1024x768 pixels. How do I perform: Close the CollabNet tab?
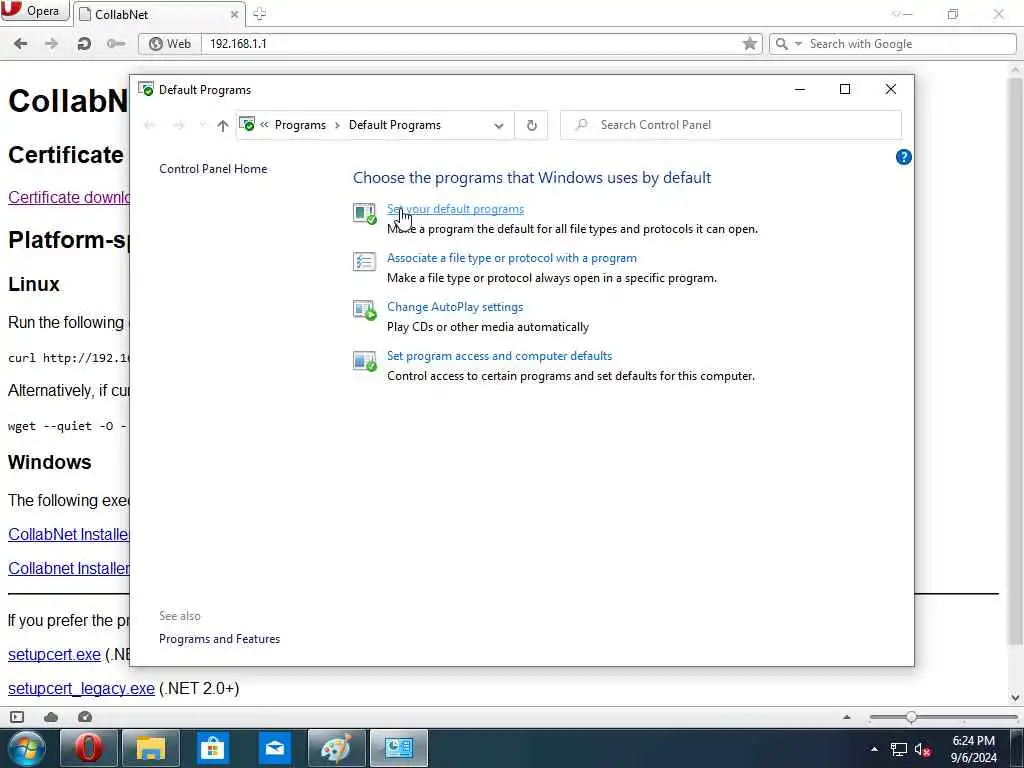[x=234, y=14]
